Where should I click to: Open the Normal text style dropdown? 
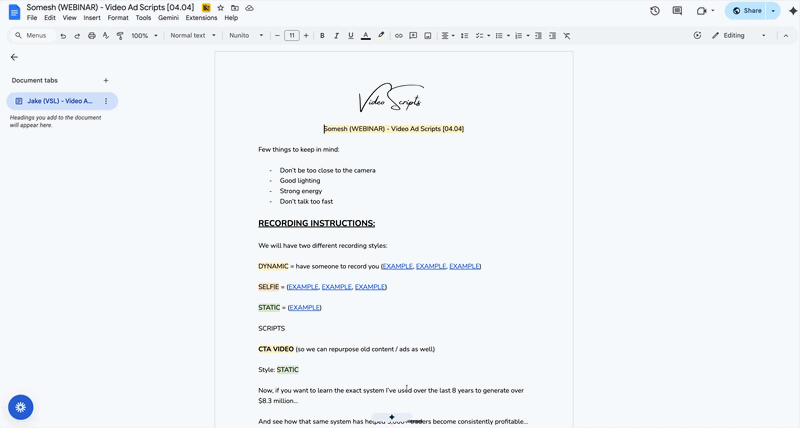[193, 36]
